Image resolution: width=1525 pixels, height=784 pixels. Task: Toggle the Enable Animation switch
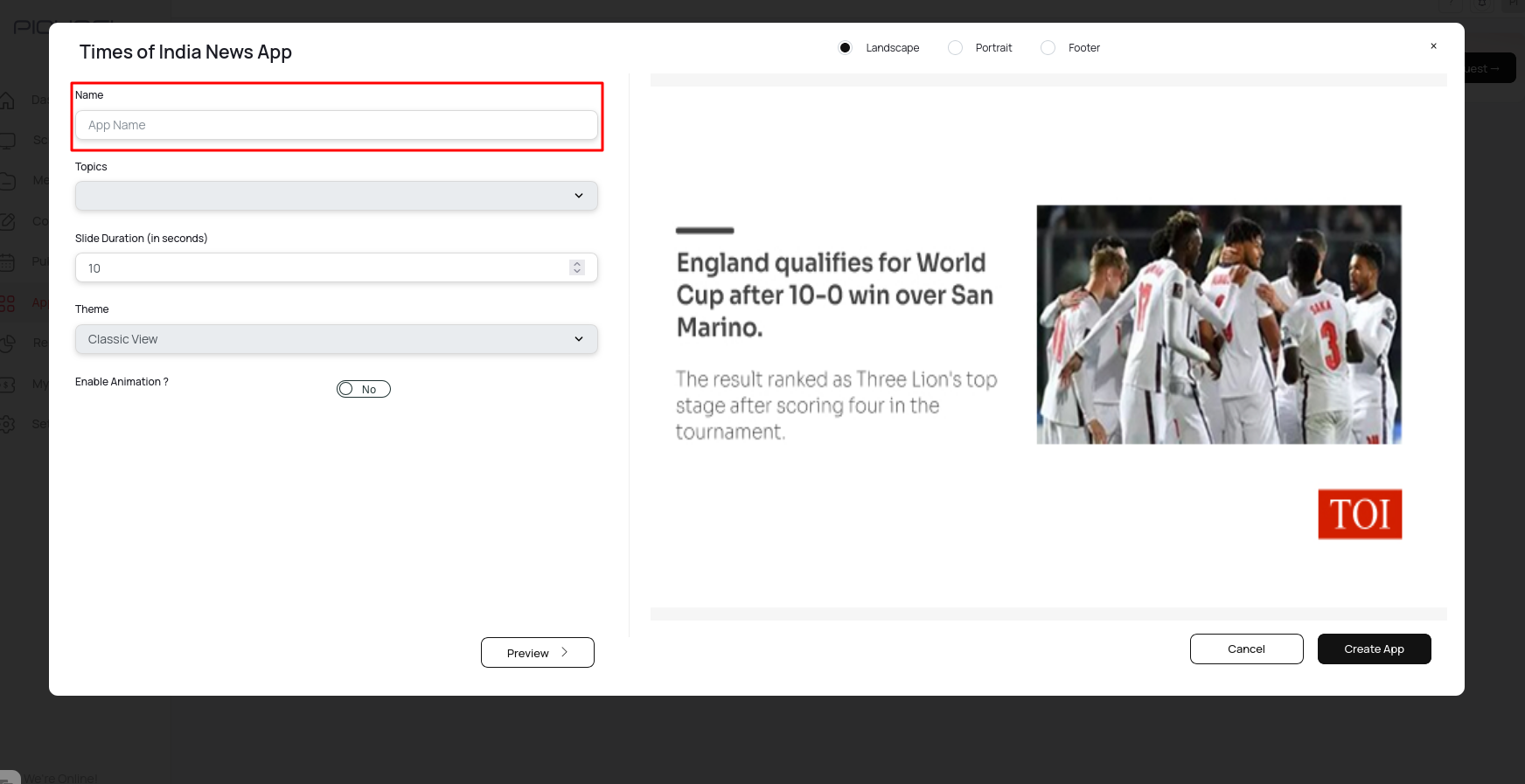pyautogui.click(x=363, y=389)
